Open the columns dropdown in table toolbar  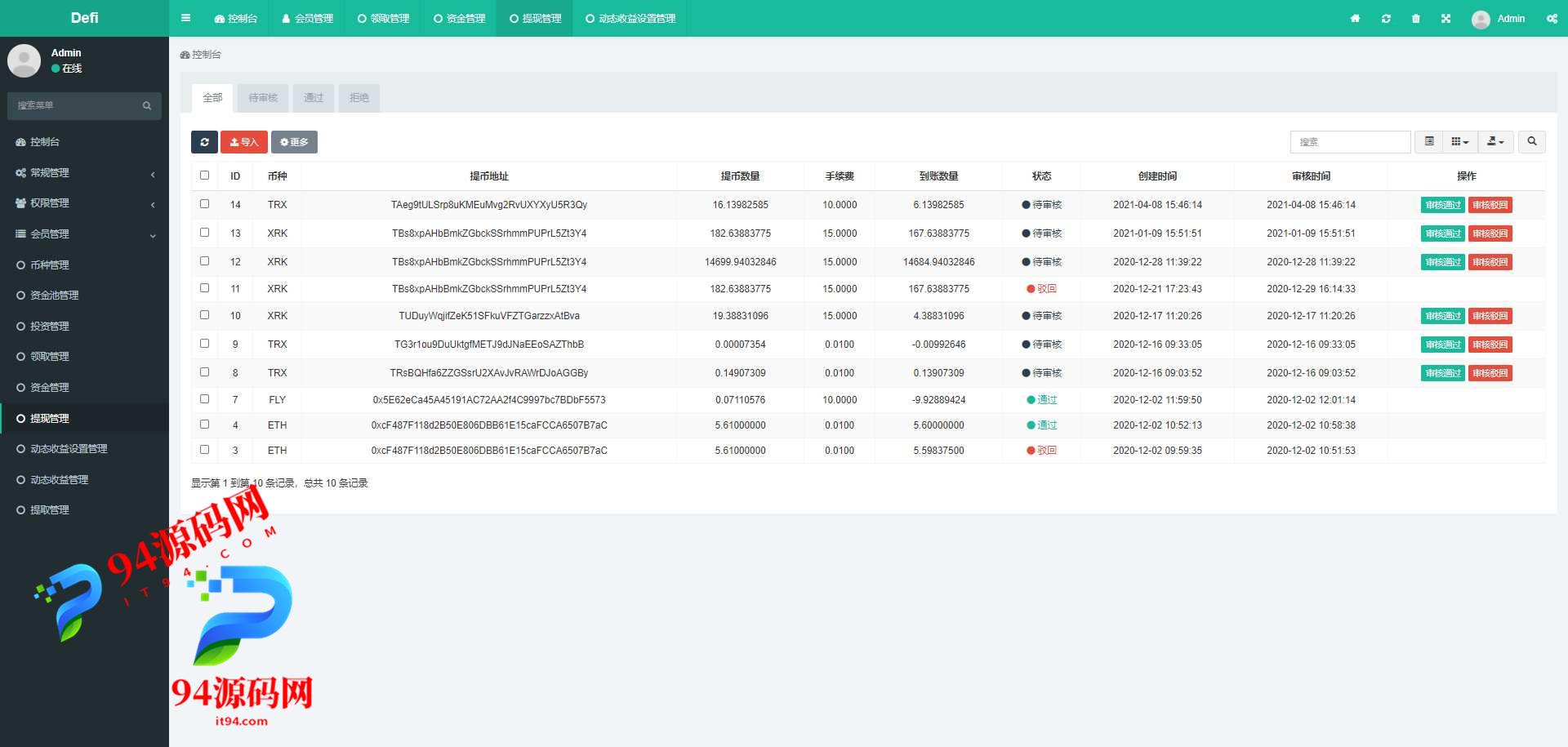[x=1460, y=142]
